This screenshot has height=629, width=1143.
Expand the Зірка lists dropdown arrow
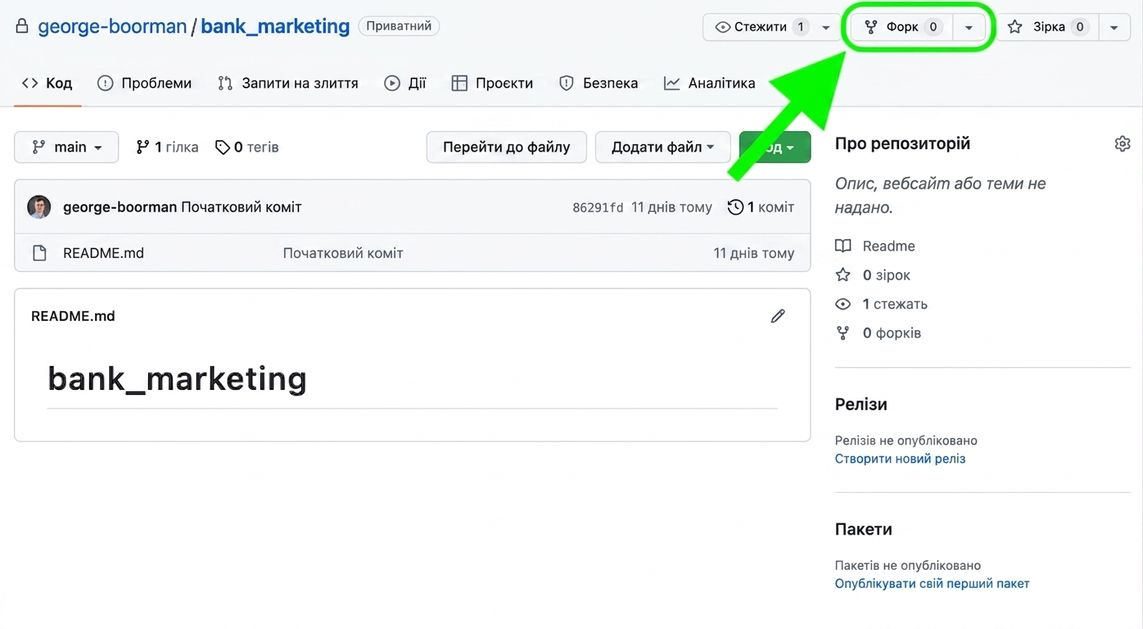pos(1114,27)
